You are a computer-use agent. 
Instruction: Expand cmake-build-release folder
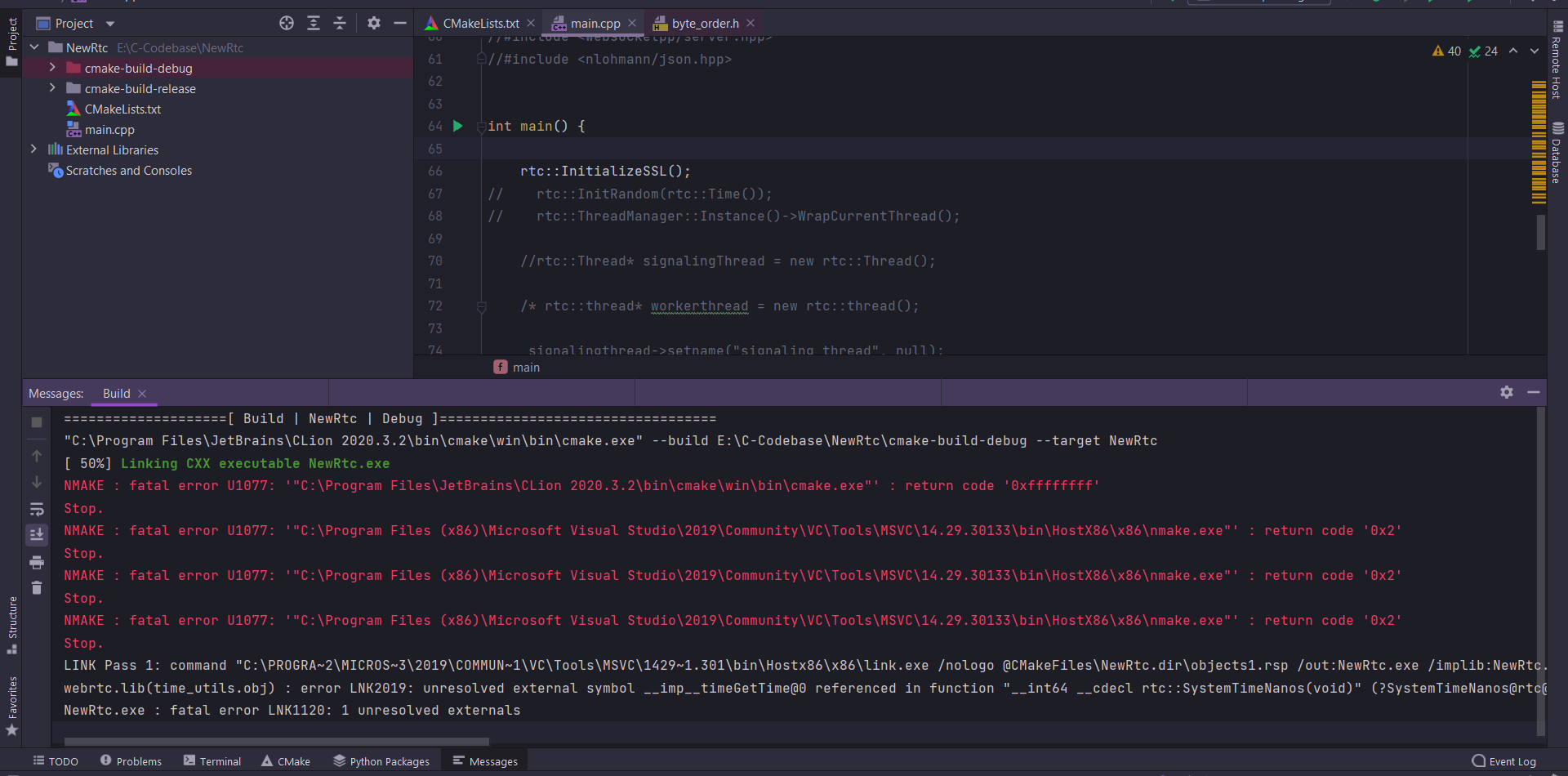coord(52,88)
